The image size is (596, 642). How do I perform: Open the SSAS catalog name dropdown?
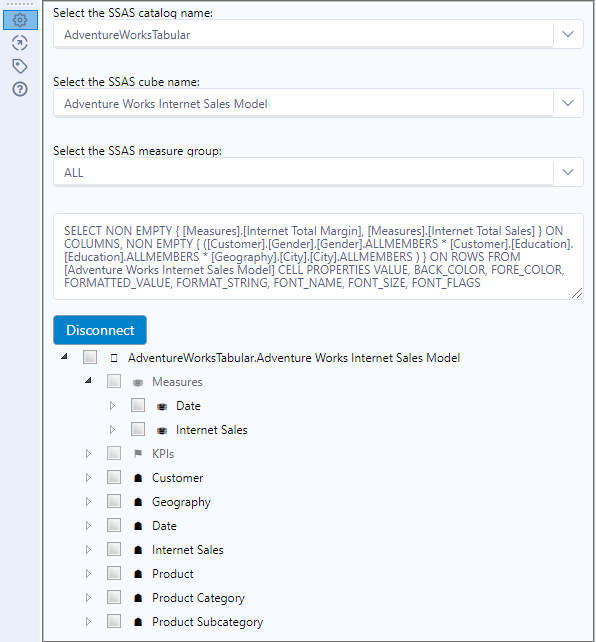[x=318, y=34]
